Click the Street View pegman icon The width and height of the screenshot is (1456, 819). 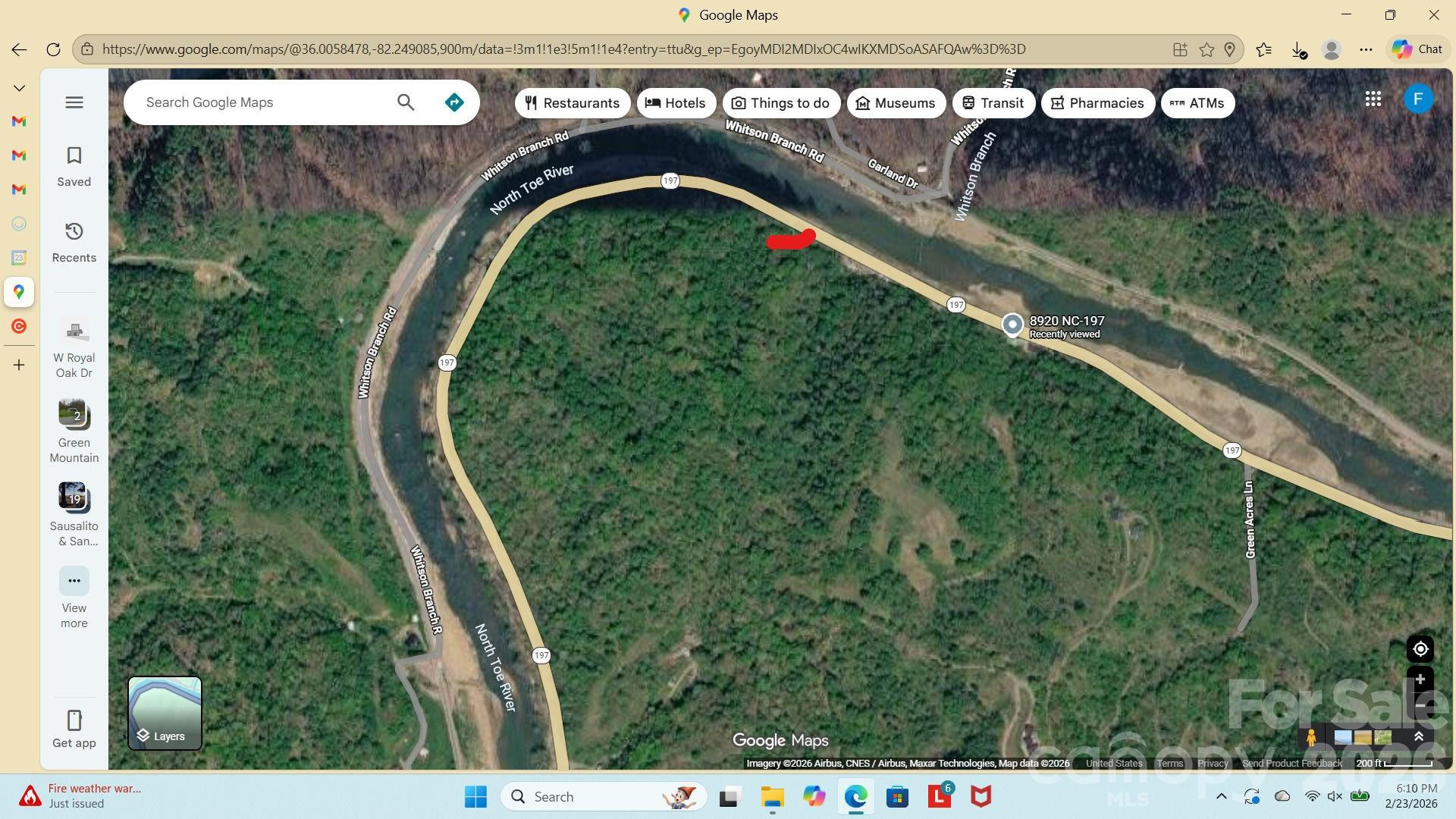[x=1310, y=737]
